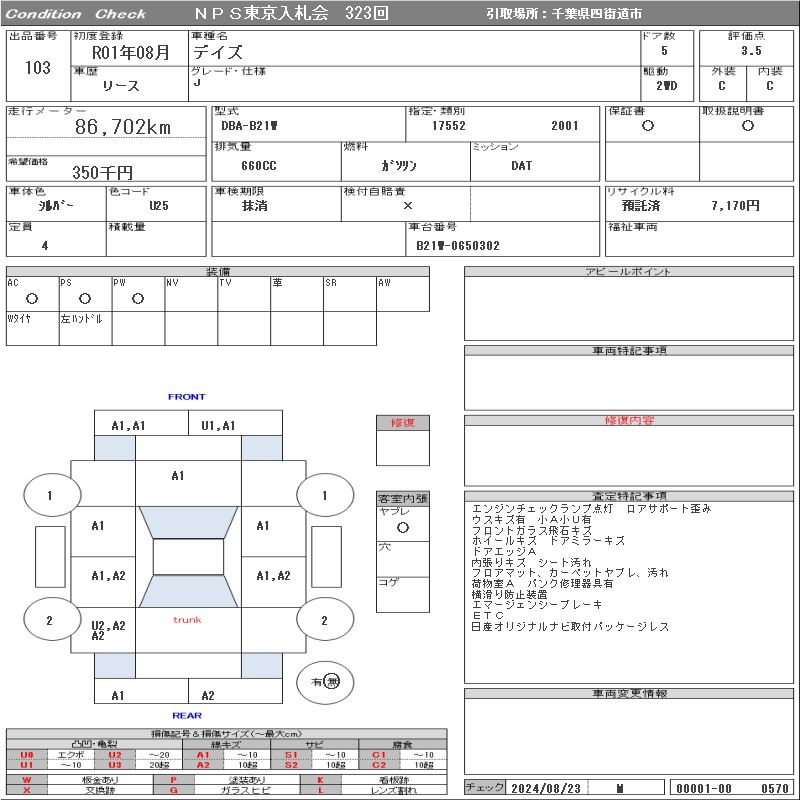The height and width of the screenshot is (800, 800).
Task: Select the chassis number "B21W-0650302"
Action: coord(458,246)
